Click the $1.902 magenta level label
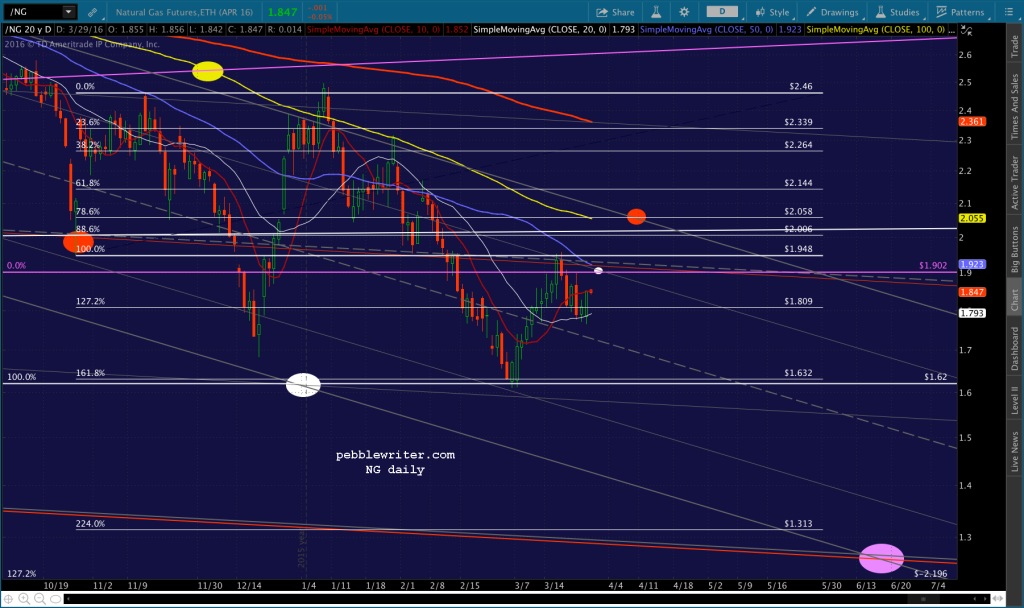Screen dimensions: 1024x608 pyautogui.click(x=933, y=265)
